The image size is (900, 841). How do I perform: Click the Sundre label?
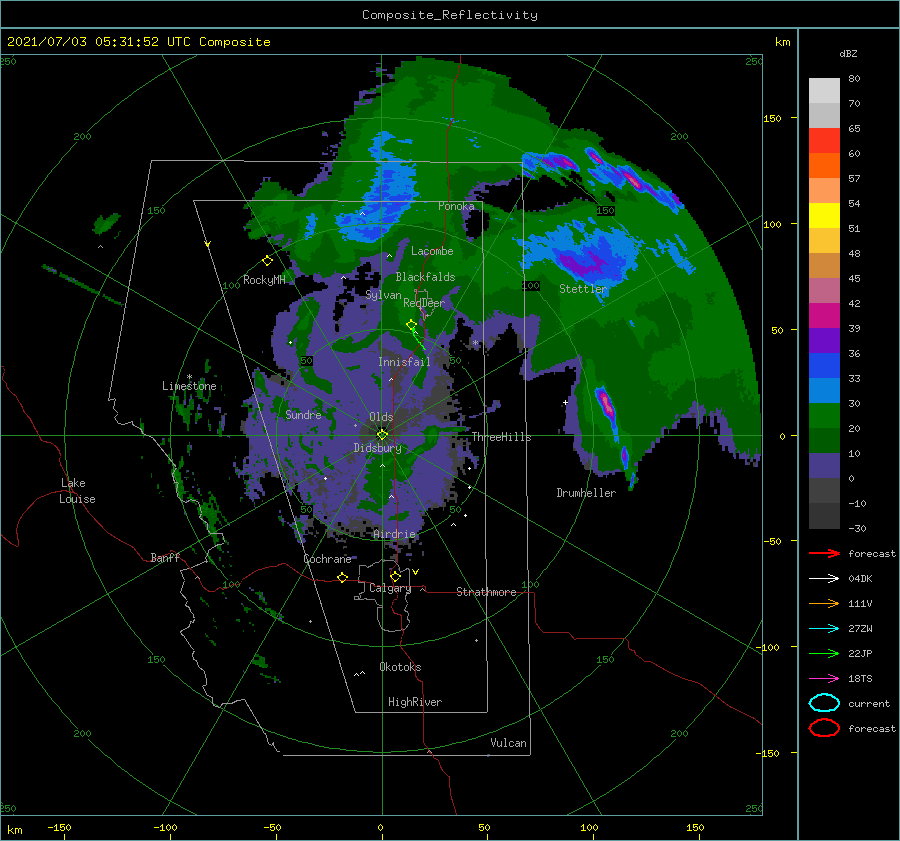coord(303,414)
